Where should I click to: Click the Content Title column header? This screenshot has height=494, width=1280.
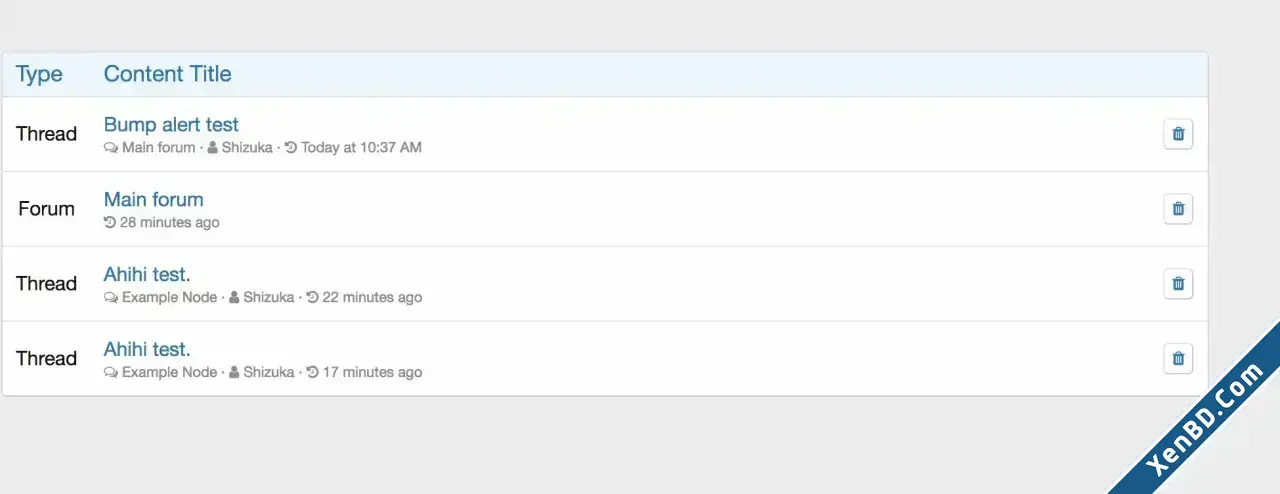tap(167, 74)
